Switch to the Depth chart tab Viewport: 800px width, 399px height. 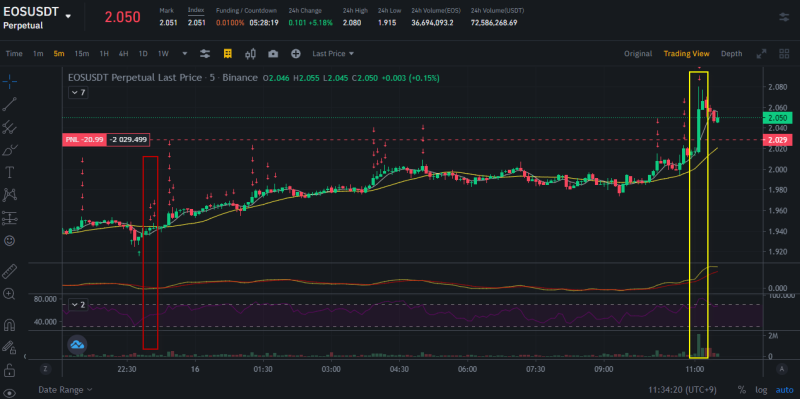pos(731,54)
